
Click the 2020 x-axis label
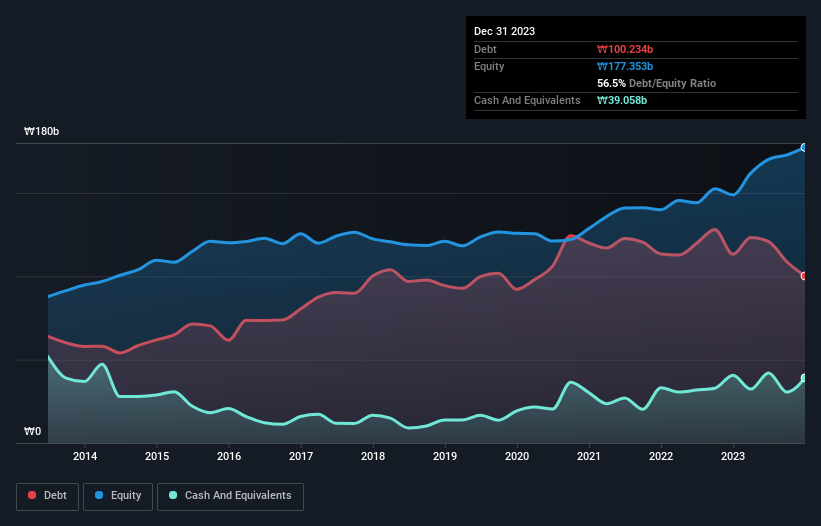517,456
